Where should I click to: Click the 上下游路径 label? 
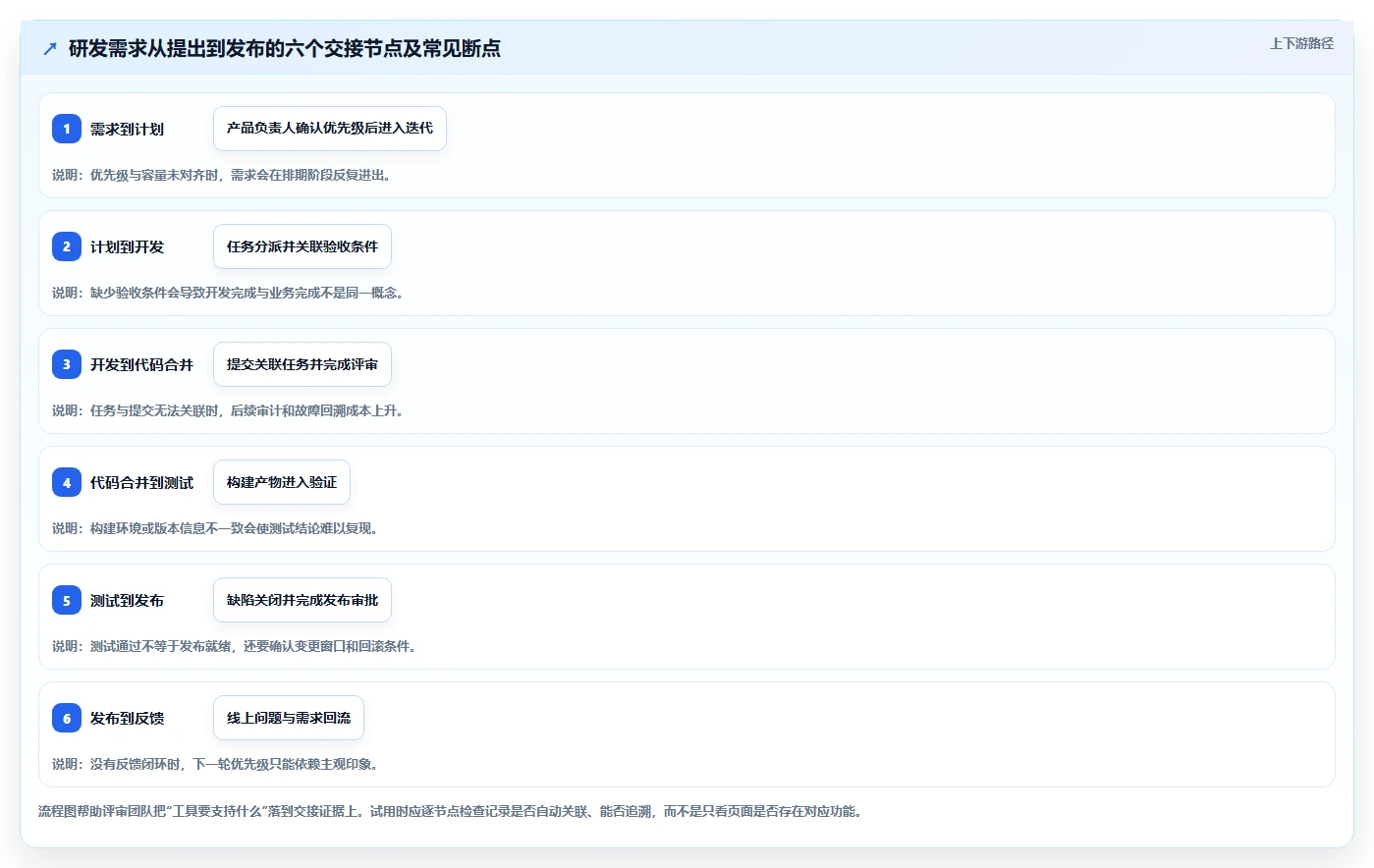[1301, 43]
